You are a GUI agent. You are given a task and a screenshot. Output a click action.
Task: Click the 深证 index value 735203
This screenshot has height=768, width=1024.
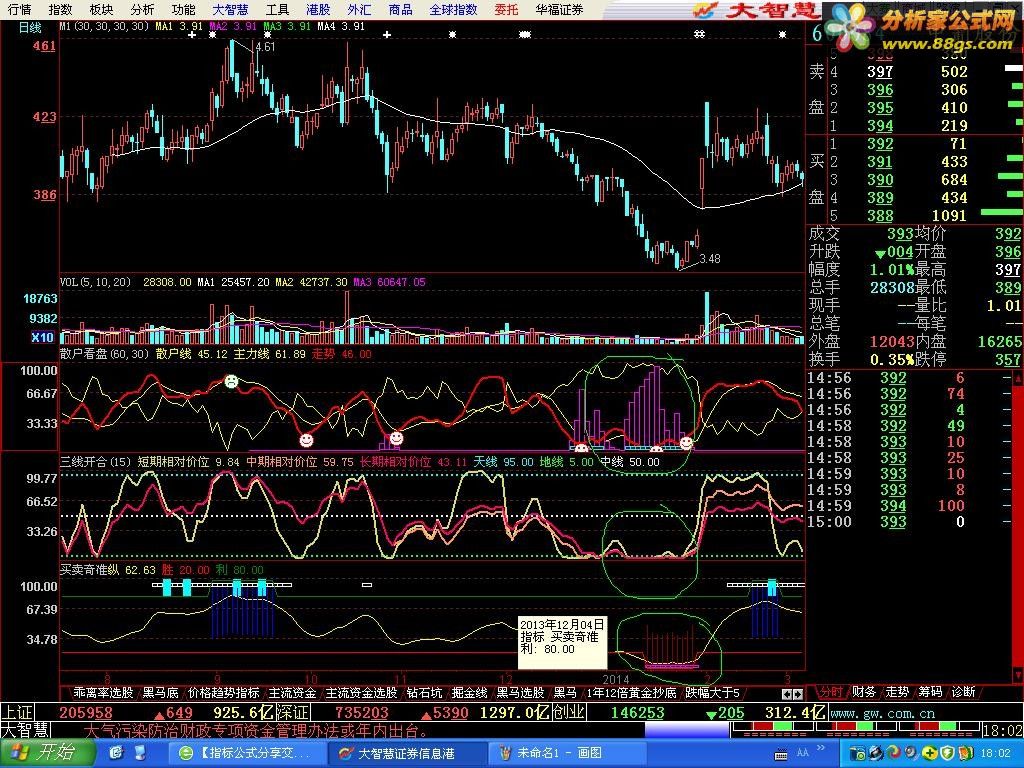(x=361, y=712)
